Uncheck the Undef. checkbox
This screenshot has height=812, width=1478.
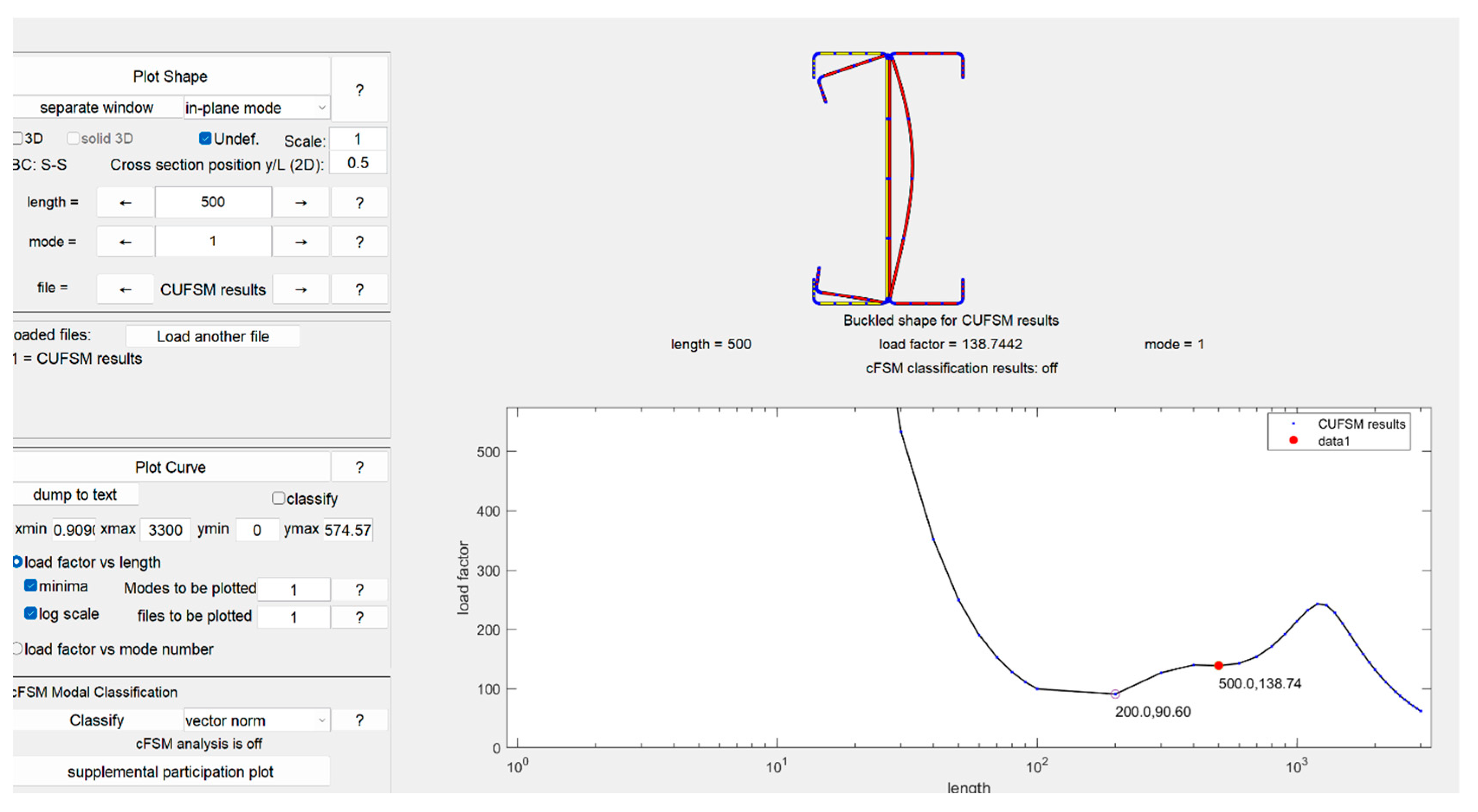point(206,138)
